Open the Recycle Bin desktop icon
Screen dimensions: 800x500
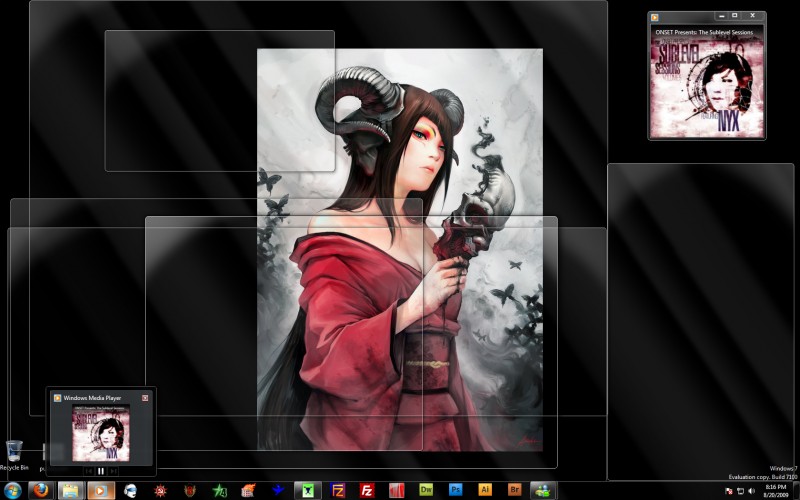pos(14,455)
